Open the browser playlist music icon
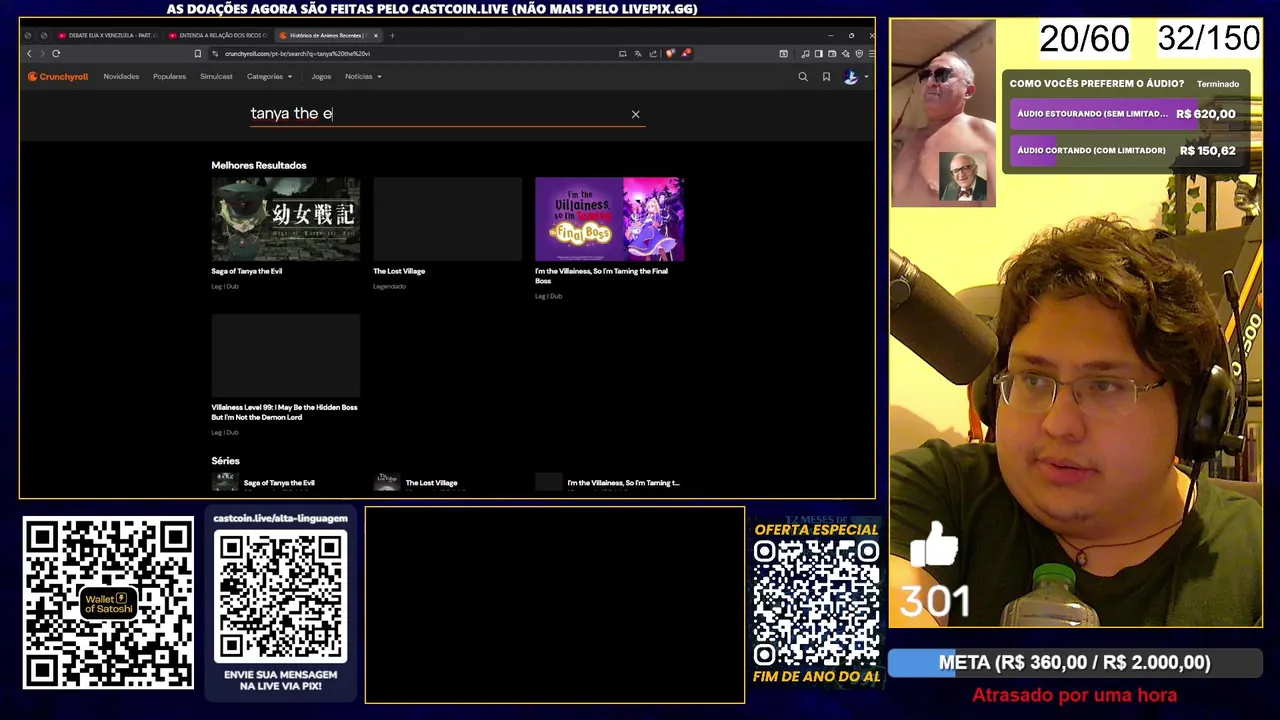Viewport: 1280px width, 720px height. pos(805,53)
